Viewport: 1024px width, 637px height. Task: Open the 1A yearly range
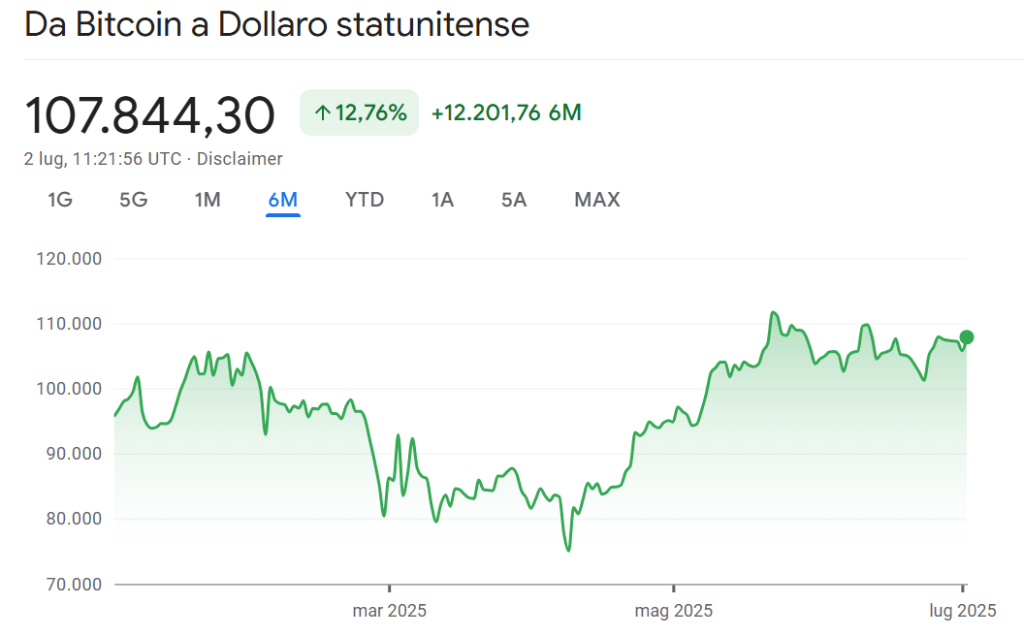coord(442,200)
